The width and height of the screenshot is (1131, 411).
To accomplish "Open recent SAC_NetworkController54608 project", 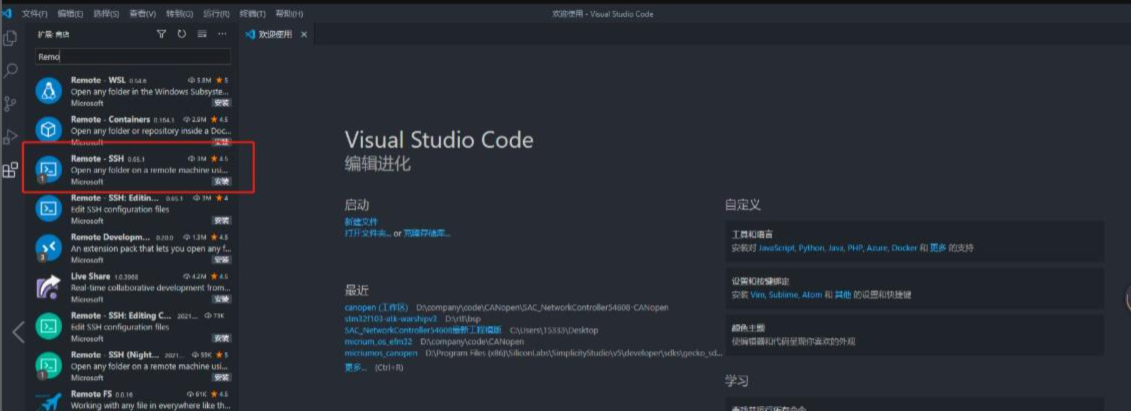I will click(423, 330).
